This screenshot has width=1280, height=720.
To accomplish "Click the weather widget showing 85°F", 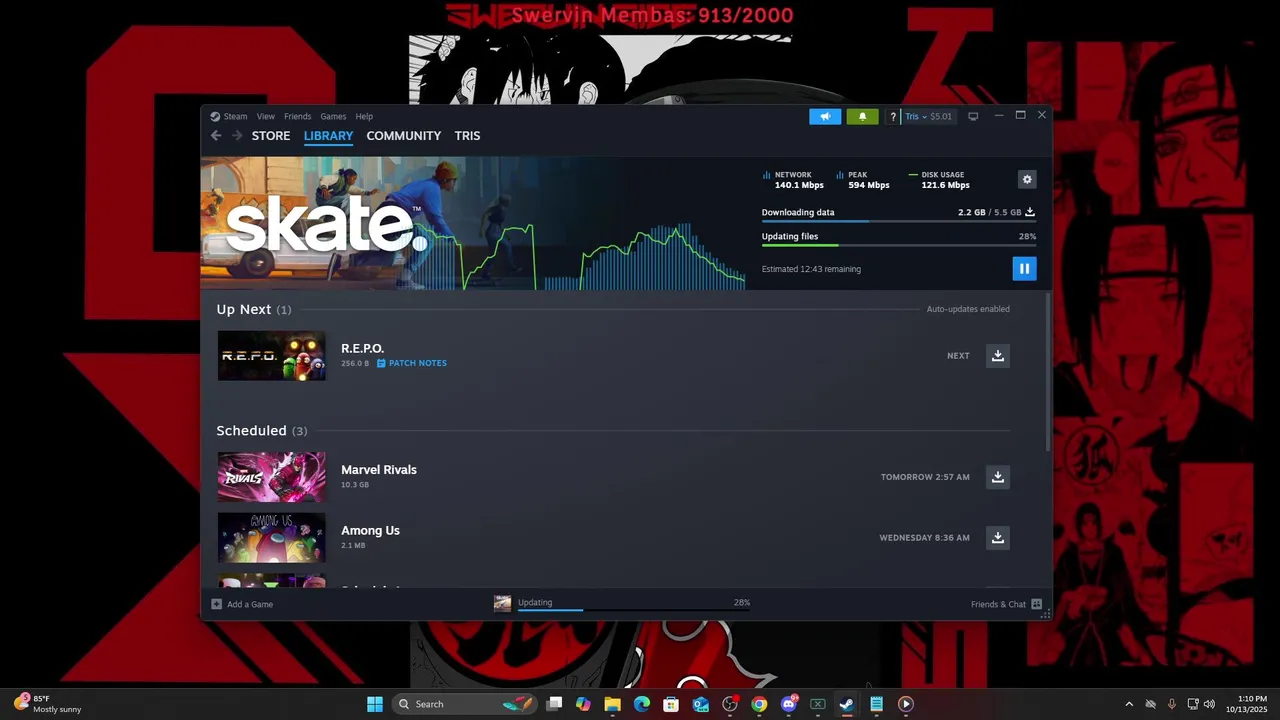I will point(48,704).
